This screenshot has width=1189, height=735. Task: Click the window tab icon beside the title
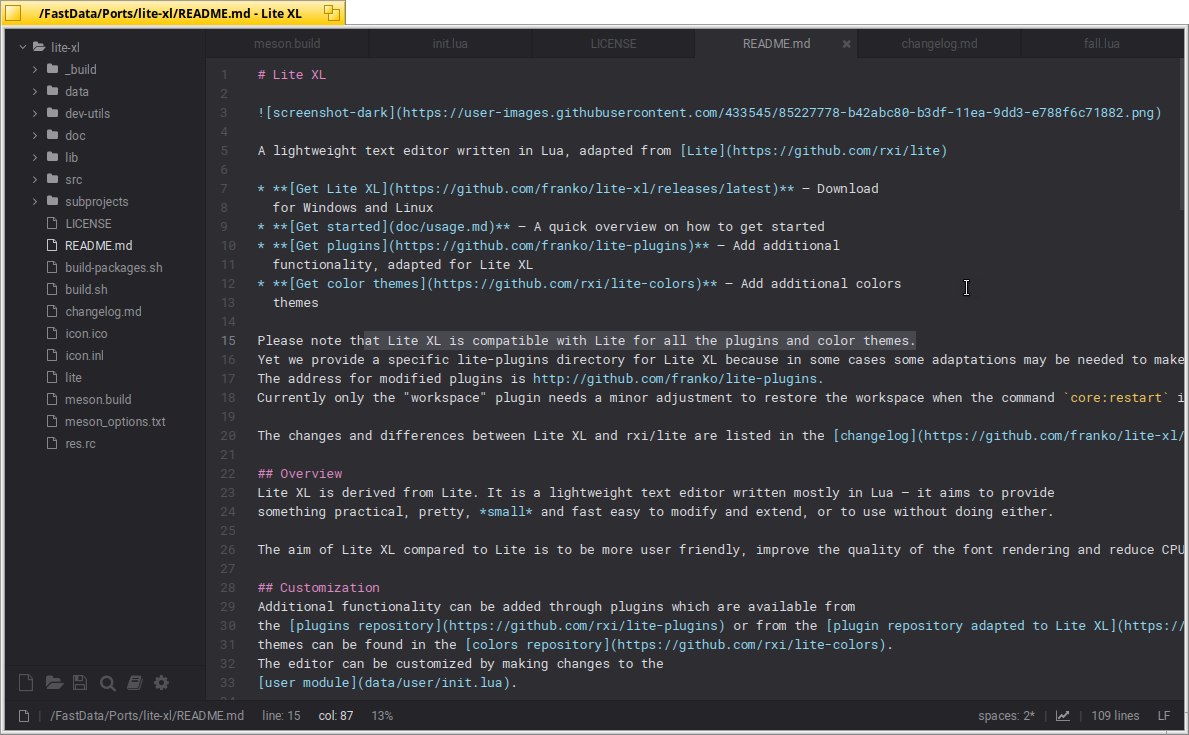pyautogui.click(x=331, y=12)
